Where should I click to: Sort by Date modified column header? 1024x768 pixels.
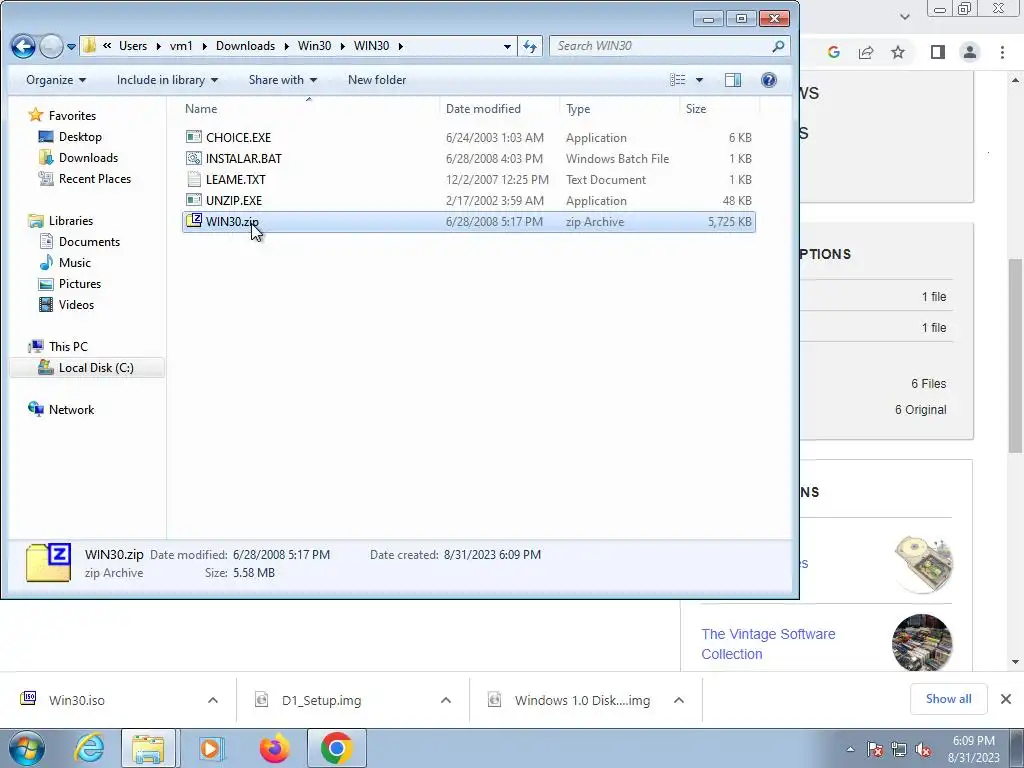pos(483,108)
